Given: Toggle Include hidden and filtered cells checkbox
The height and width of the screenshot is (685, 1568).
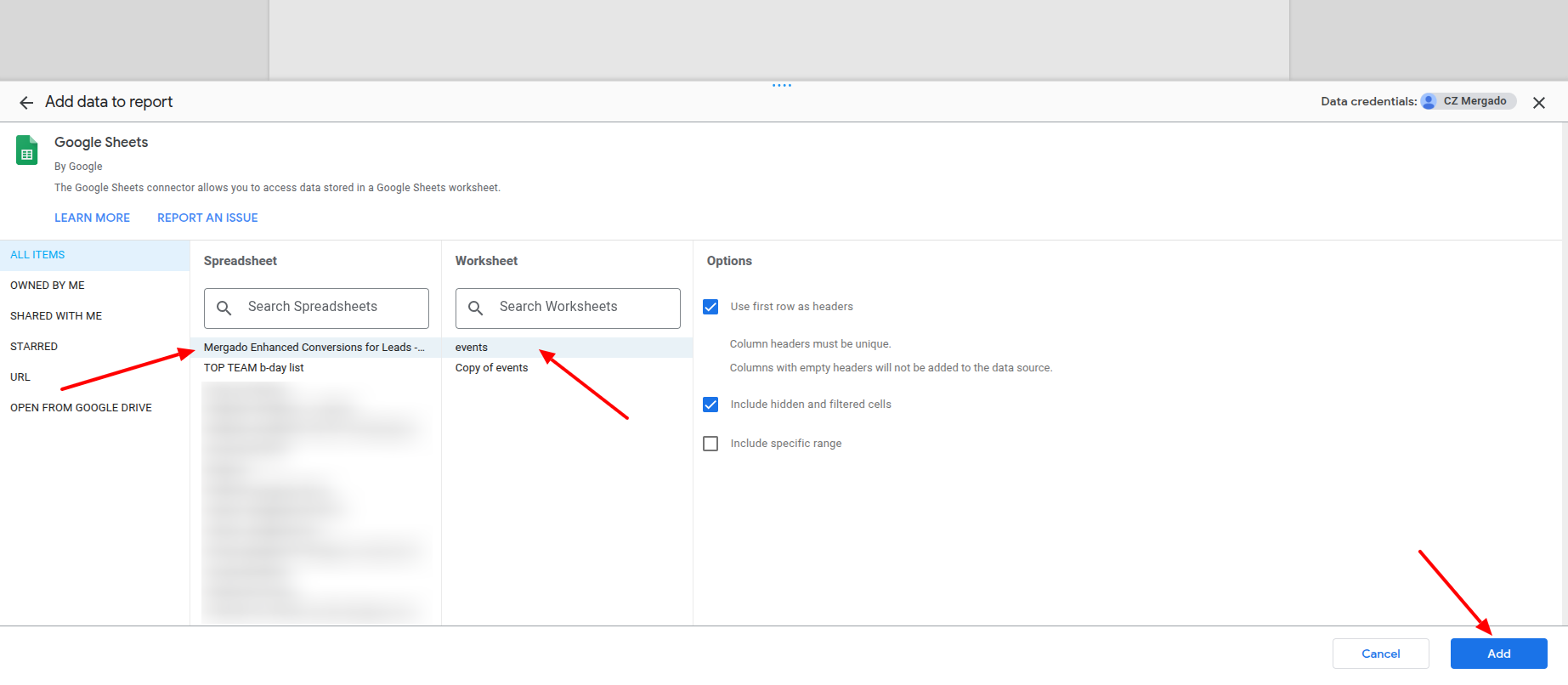Looking at the screenshot, I should (710, 405).
